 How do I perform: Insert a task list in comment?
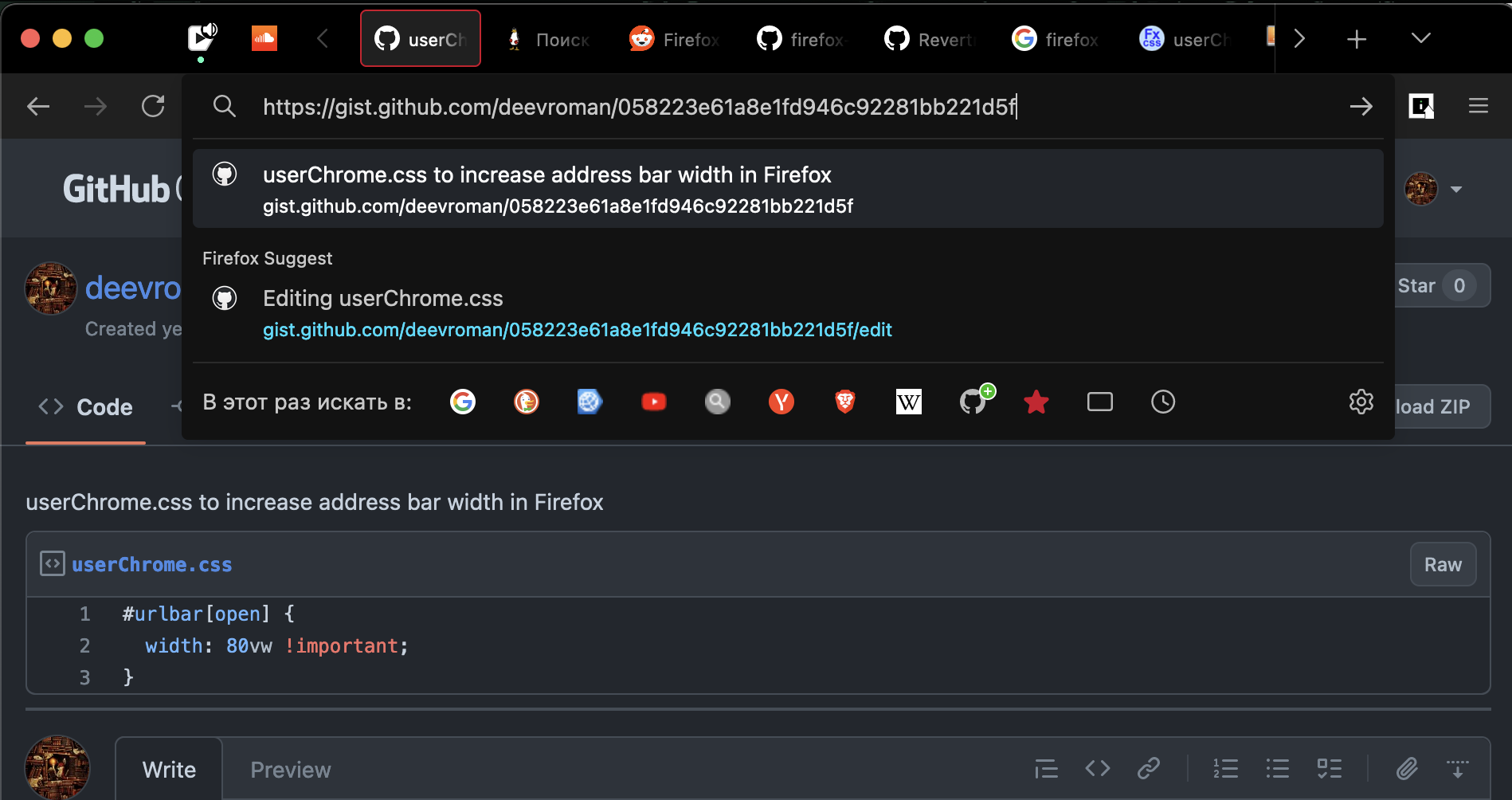1330,768
